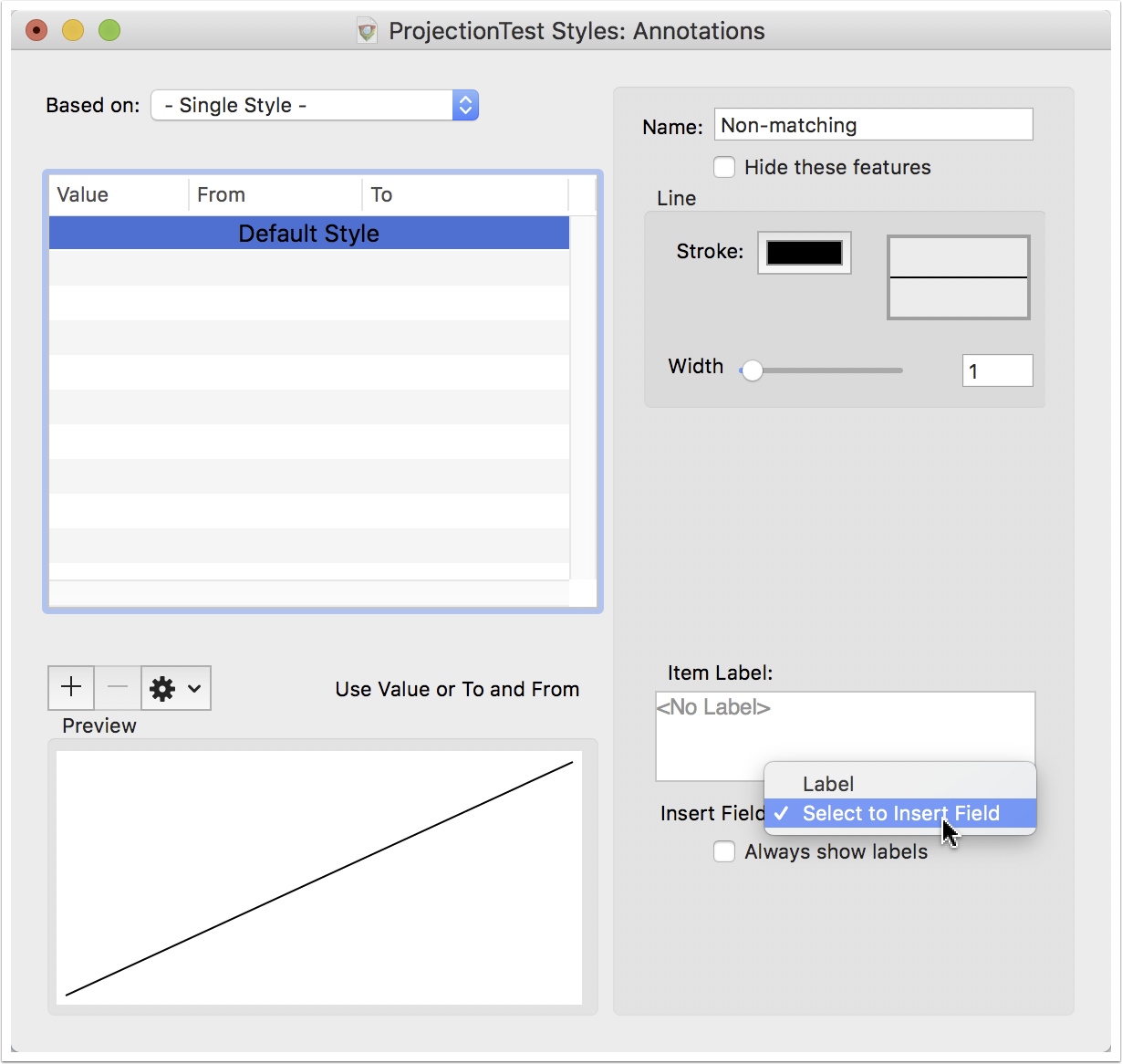The width and height of the screenshot is (1122, 1064).
Task: Open the black Stroke color swatch
Action: click(x=805, y=253)
